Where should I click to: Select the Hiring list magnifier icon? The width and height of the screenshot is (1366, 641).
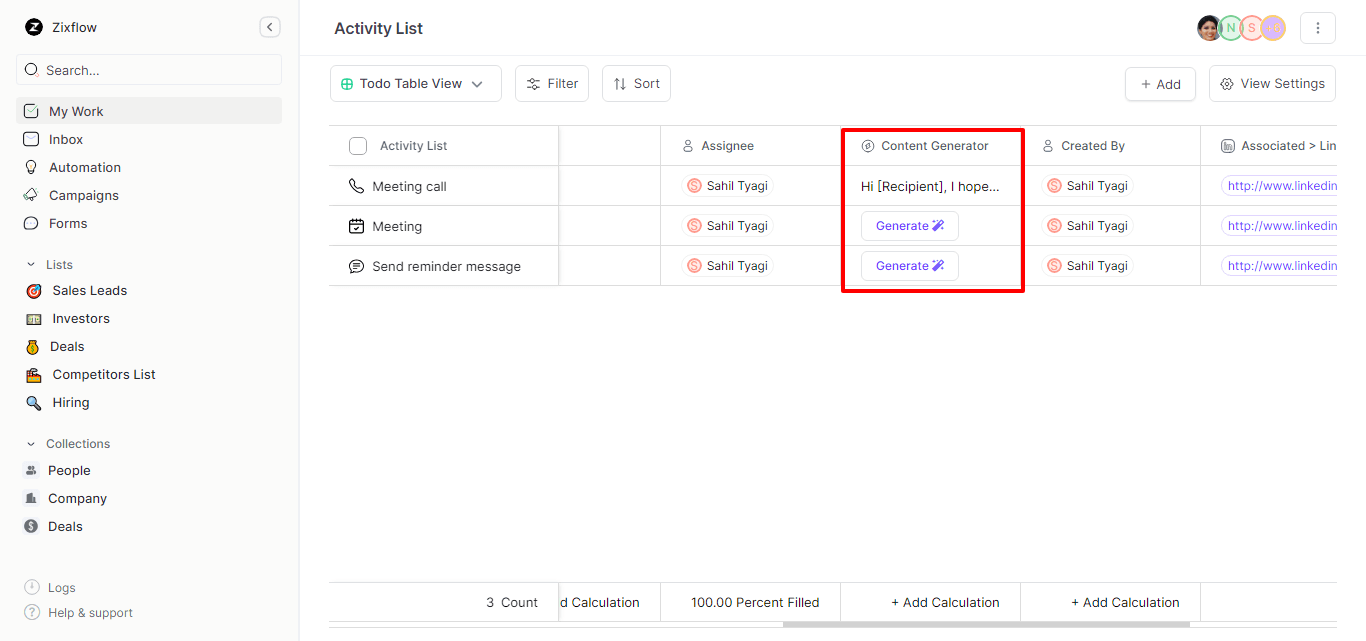point(33,402)
